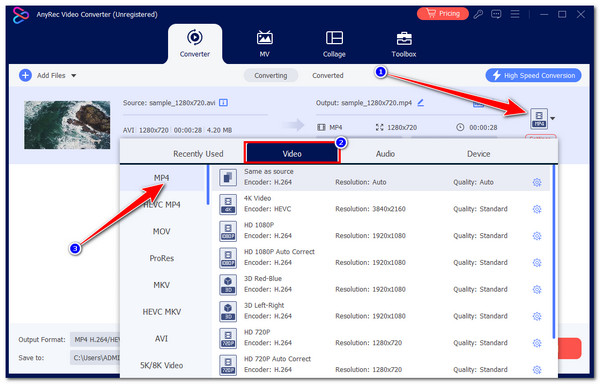Open the hamburger menu icon
Image resolution: width=600 pixels, height=384 pixels.
tap(515, 14)
